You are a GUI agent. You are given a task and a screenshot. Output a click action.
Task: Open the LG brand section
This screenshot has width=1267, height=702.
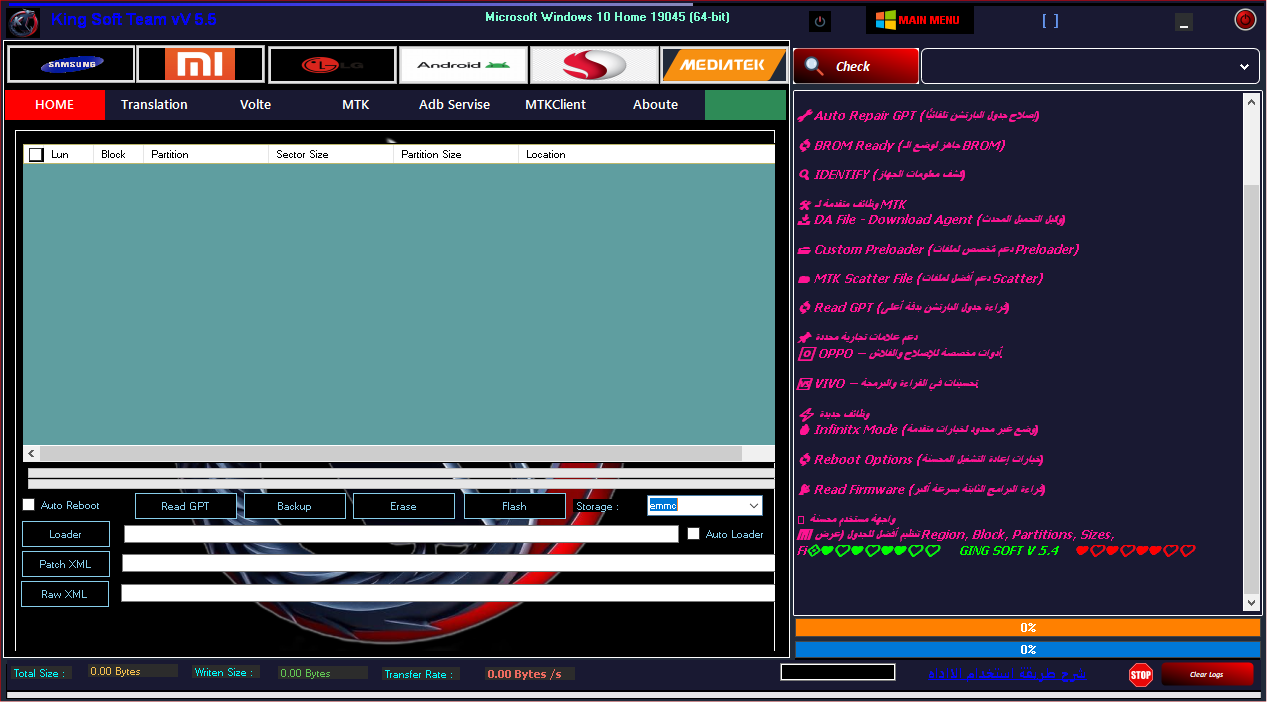pyautogui.click(x=333, y=65)
